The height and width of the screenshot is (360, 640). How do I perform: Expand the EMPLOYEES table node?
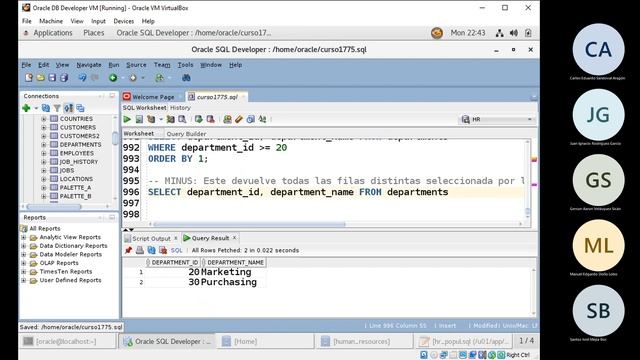[44, 153]
